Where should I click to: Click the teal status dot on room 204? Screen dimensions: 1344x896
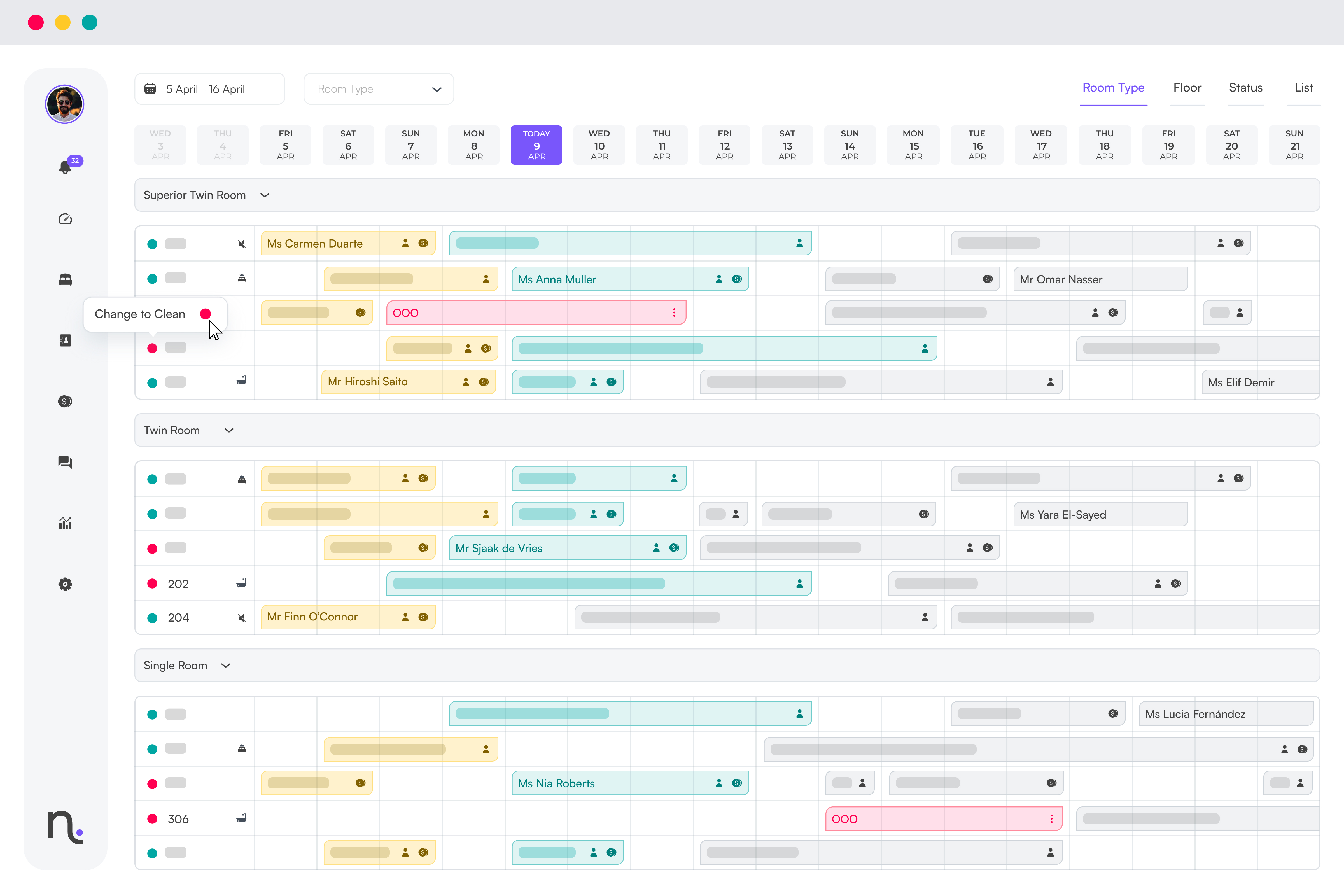click(152, 618)
